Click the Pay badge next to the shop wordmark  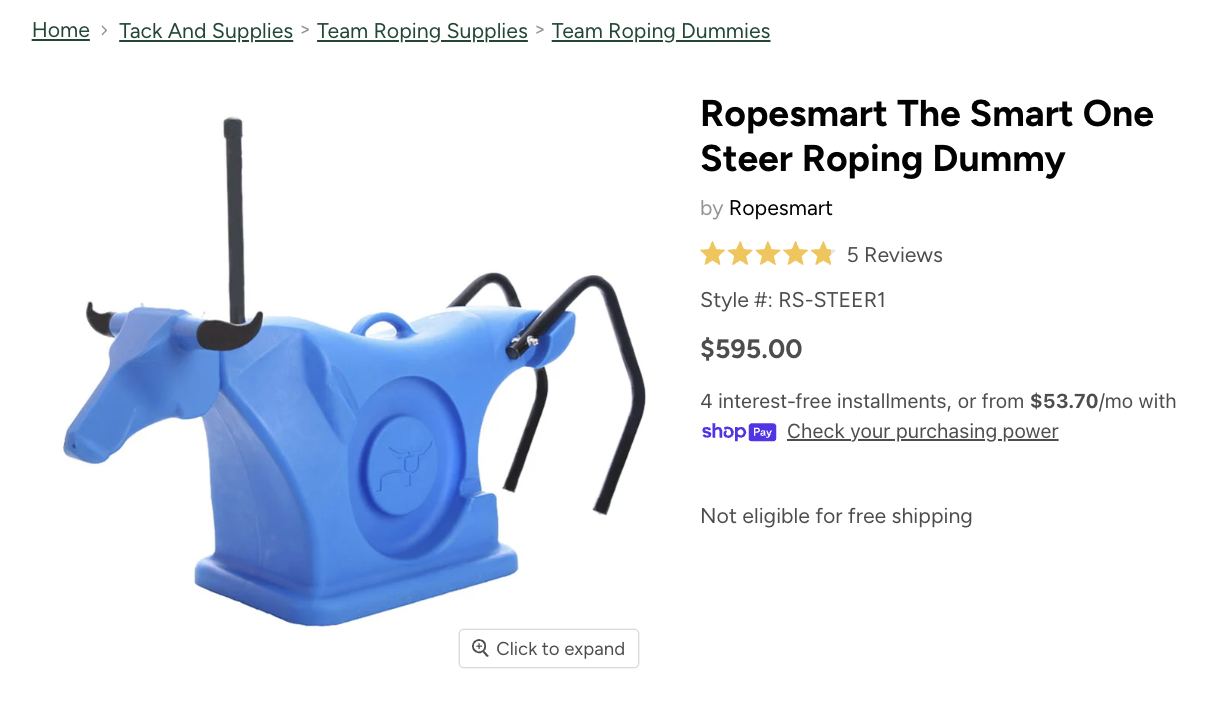click(762, 431)
